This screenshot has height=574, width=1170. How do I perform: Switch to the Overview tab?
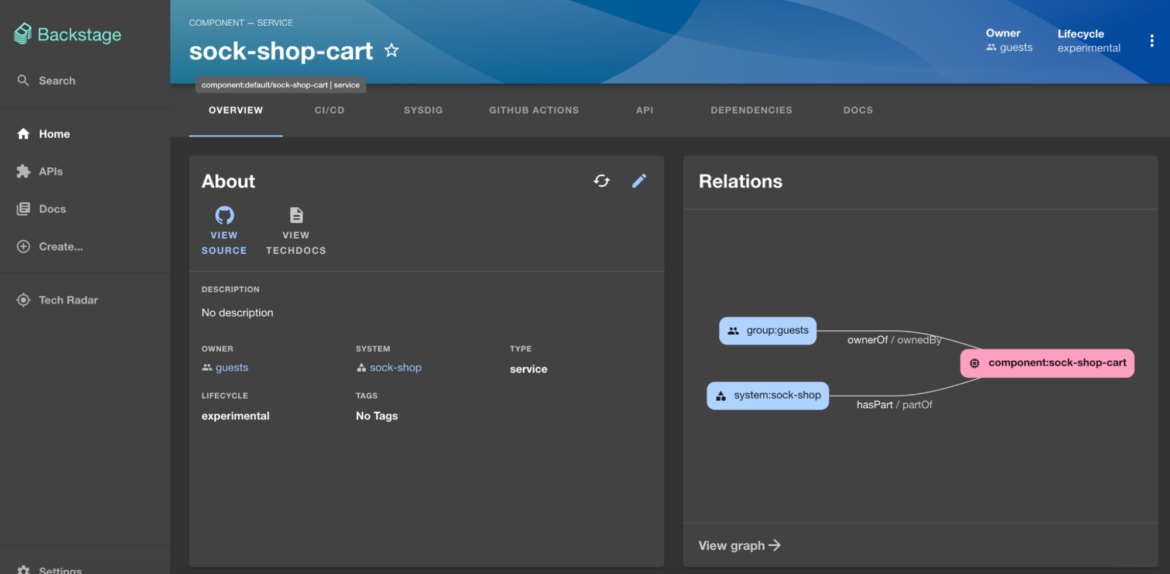[236, 110]
